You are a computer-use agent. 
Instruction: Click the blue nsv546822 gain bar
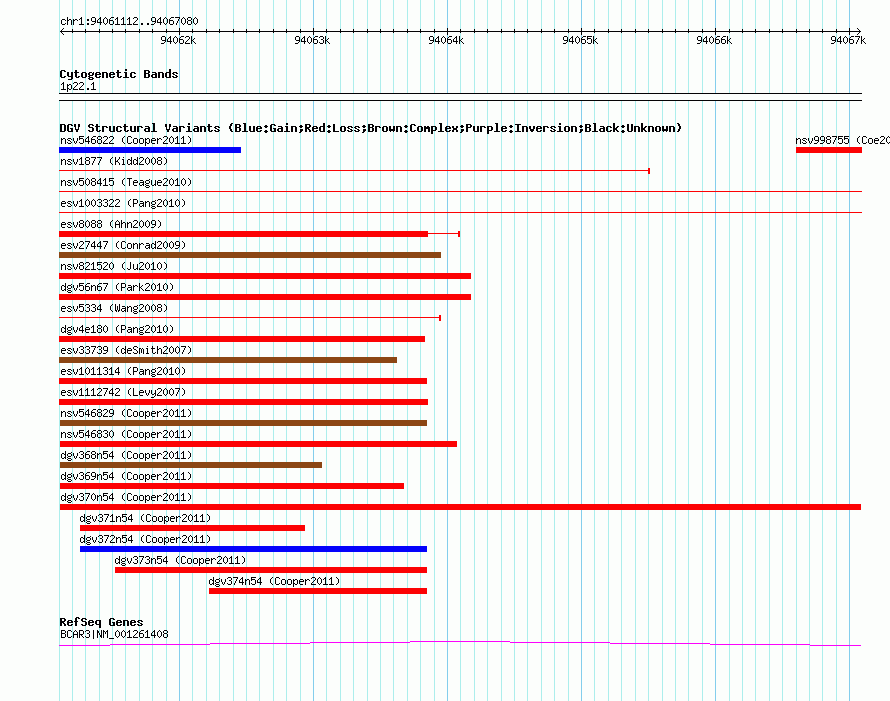(x=150, y=150)
